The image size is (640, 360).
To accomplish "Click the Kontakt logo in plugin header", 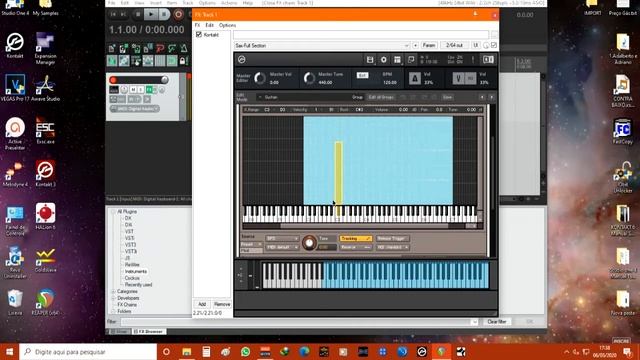I will pyautogui.click(x=242, y=60).
